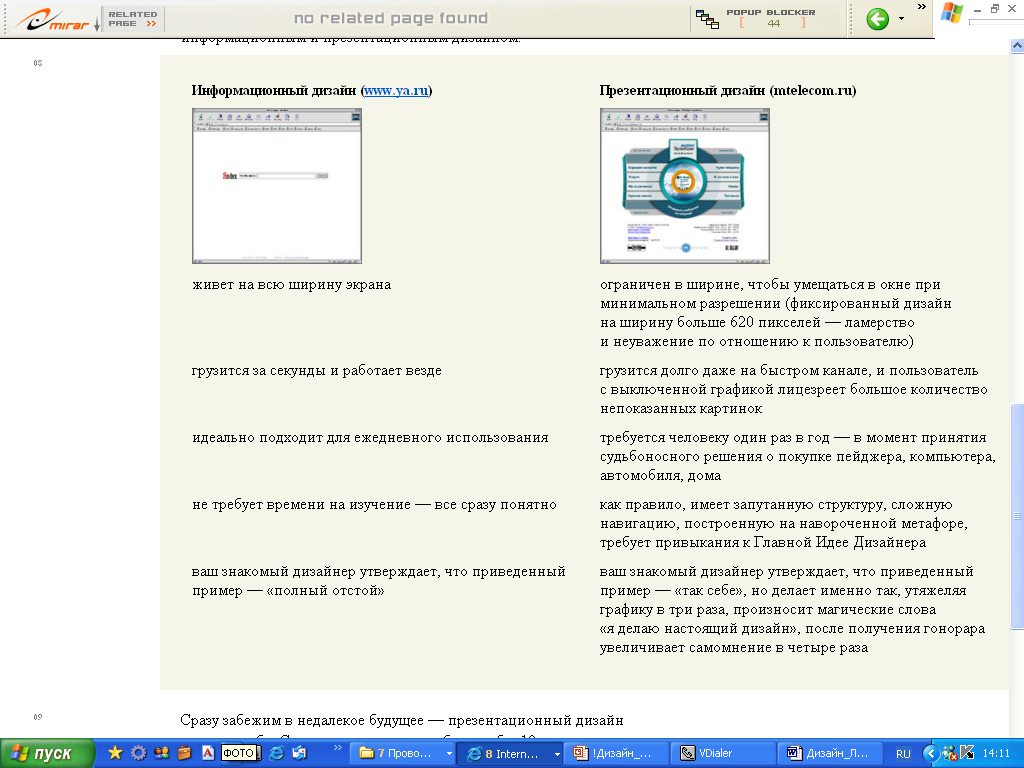Expand hidden tray icons arrow

(x=931, y=753)
